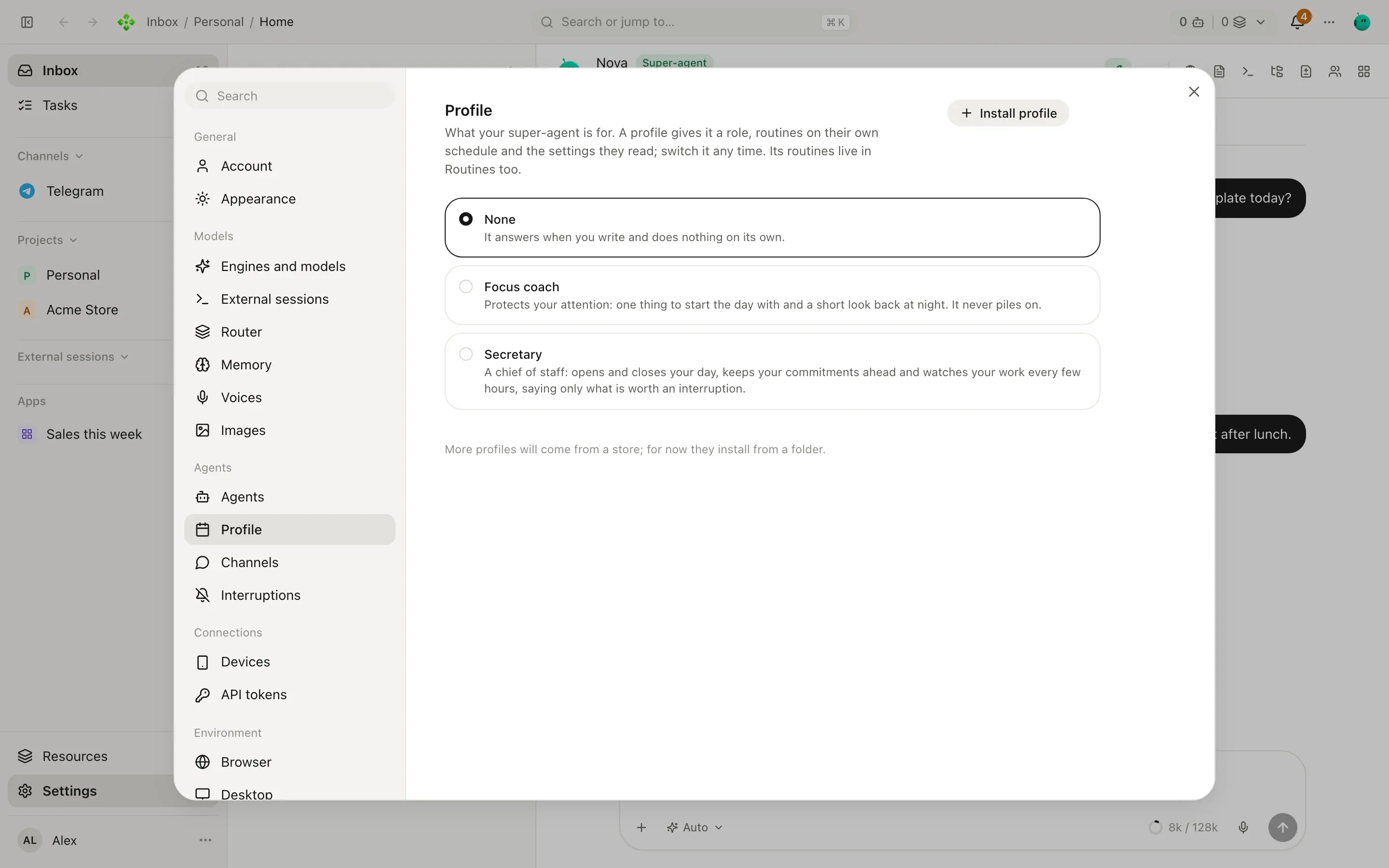Open the members icon in chat toolbar
The height and width of the screenshot is (868, 1389).
(x=1335, y=71)
